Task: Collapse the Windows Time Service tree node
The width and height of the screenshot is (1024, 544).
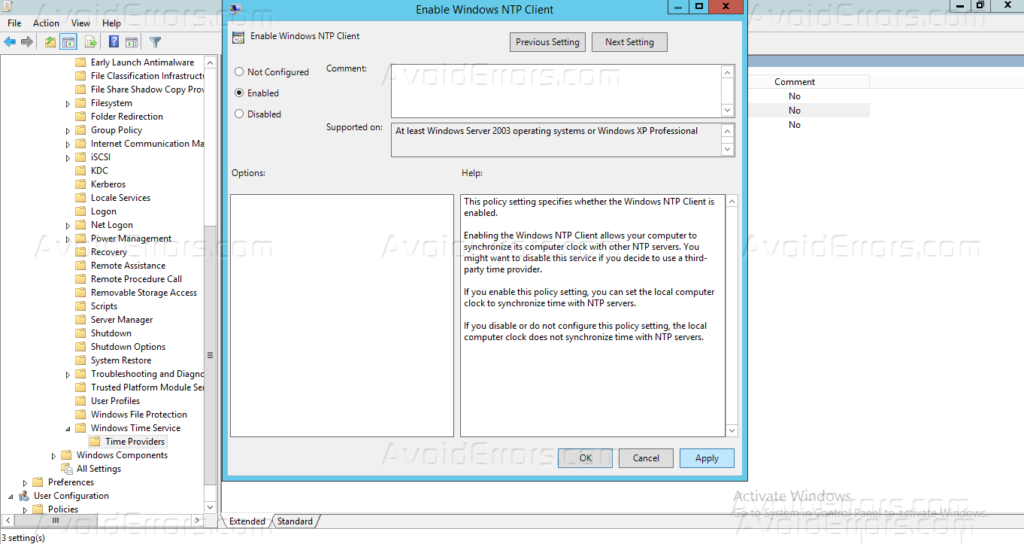Action: click(x=68, y=428)
